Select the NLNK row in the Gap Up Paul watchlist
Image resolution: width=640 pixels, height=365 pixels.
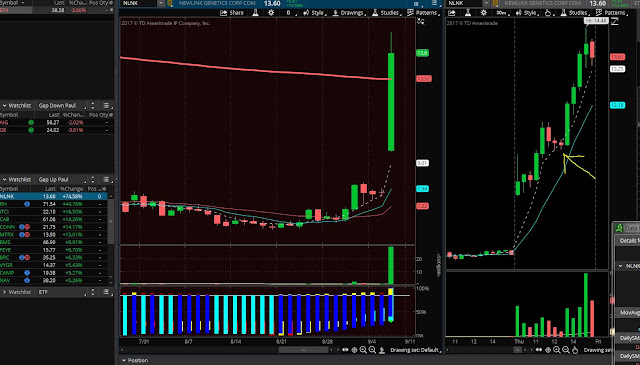point(53,196)
